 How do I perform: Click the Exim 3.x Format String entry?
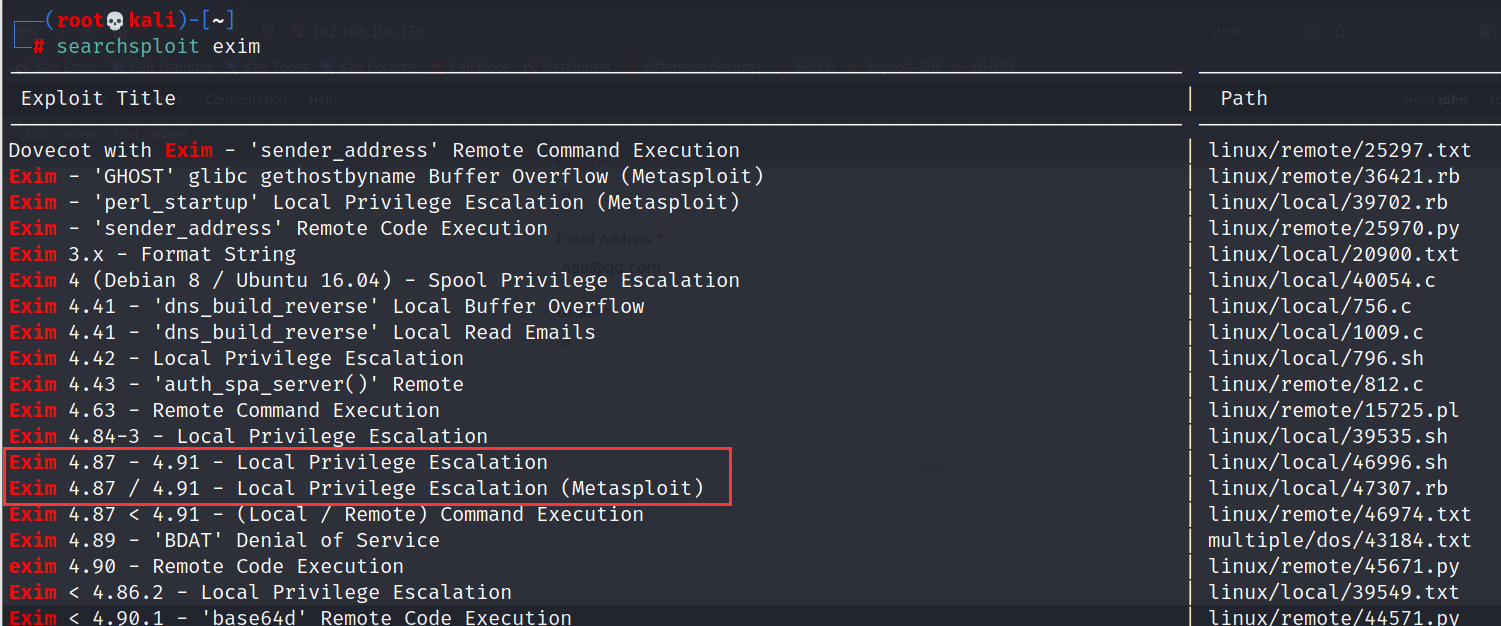point(152,255)
